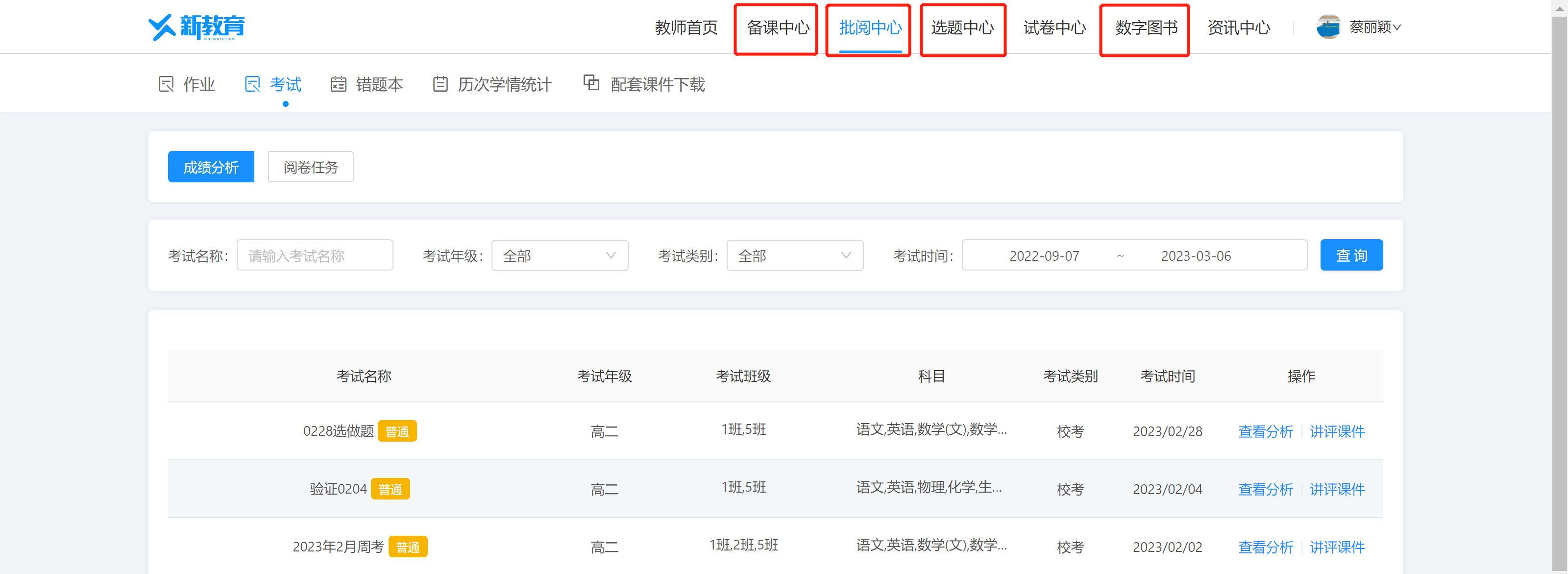Switch to the 错题本 tab

click(x=367, y=84)
